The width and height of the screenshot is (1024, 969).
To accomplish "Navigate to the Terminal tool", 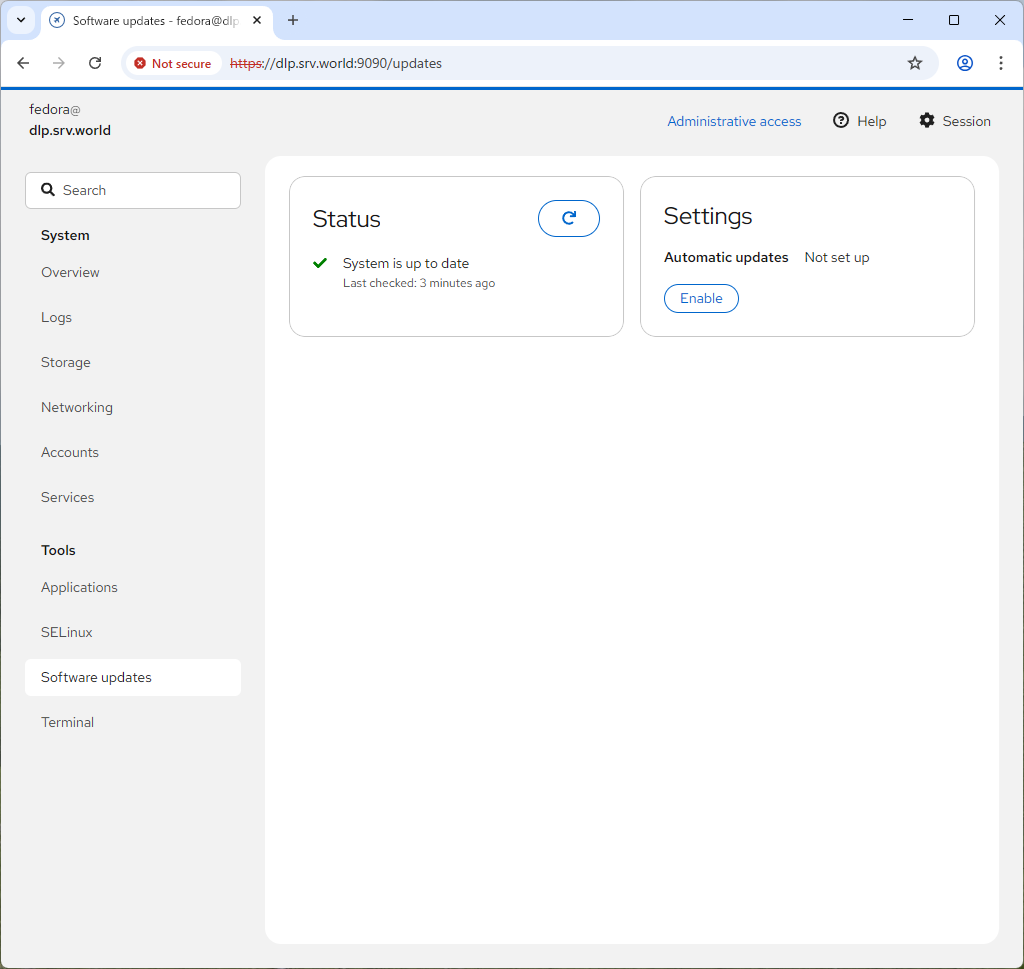I will [x=67, y=722].
